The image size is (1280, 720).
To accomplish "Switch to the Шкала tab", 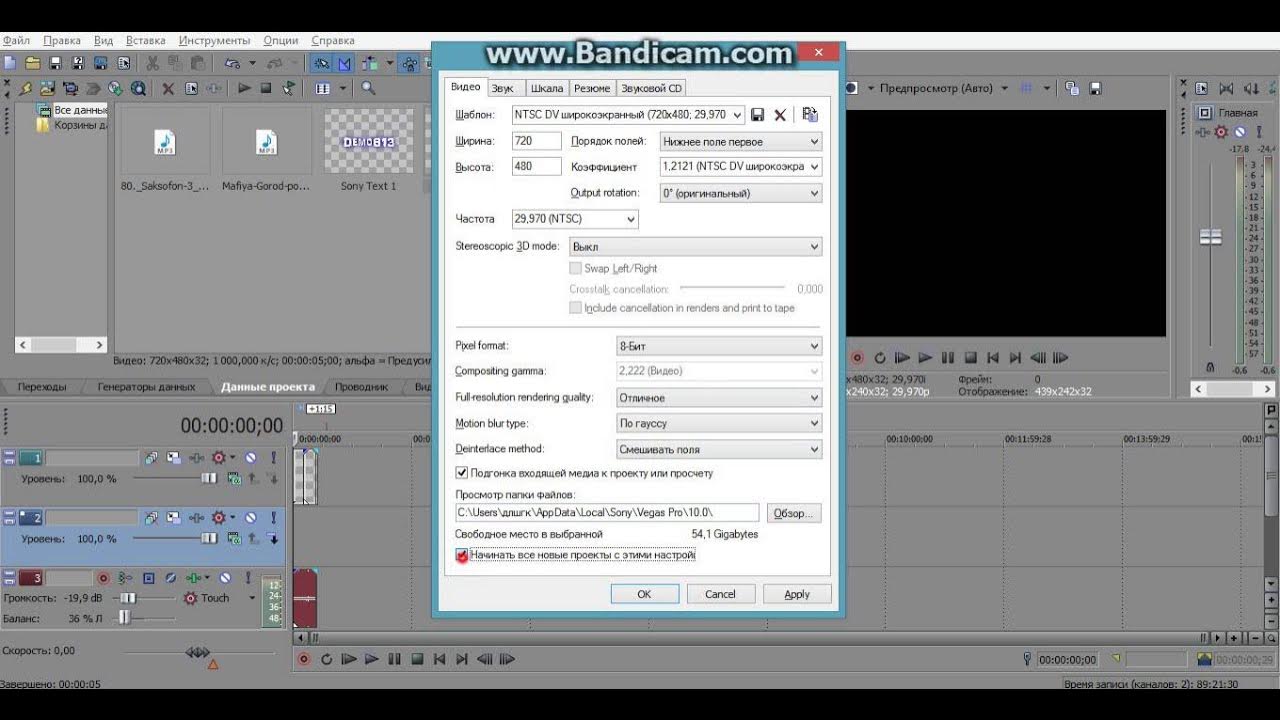I will [x=547, y=88].
